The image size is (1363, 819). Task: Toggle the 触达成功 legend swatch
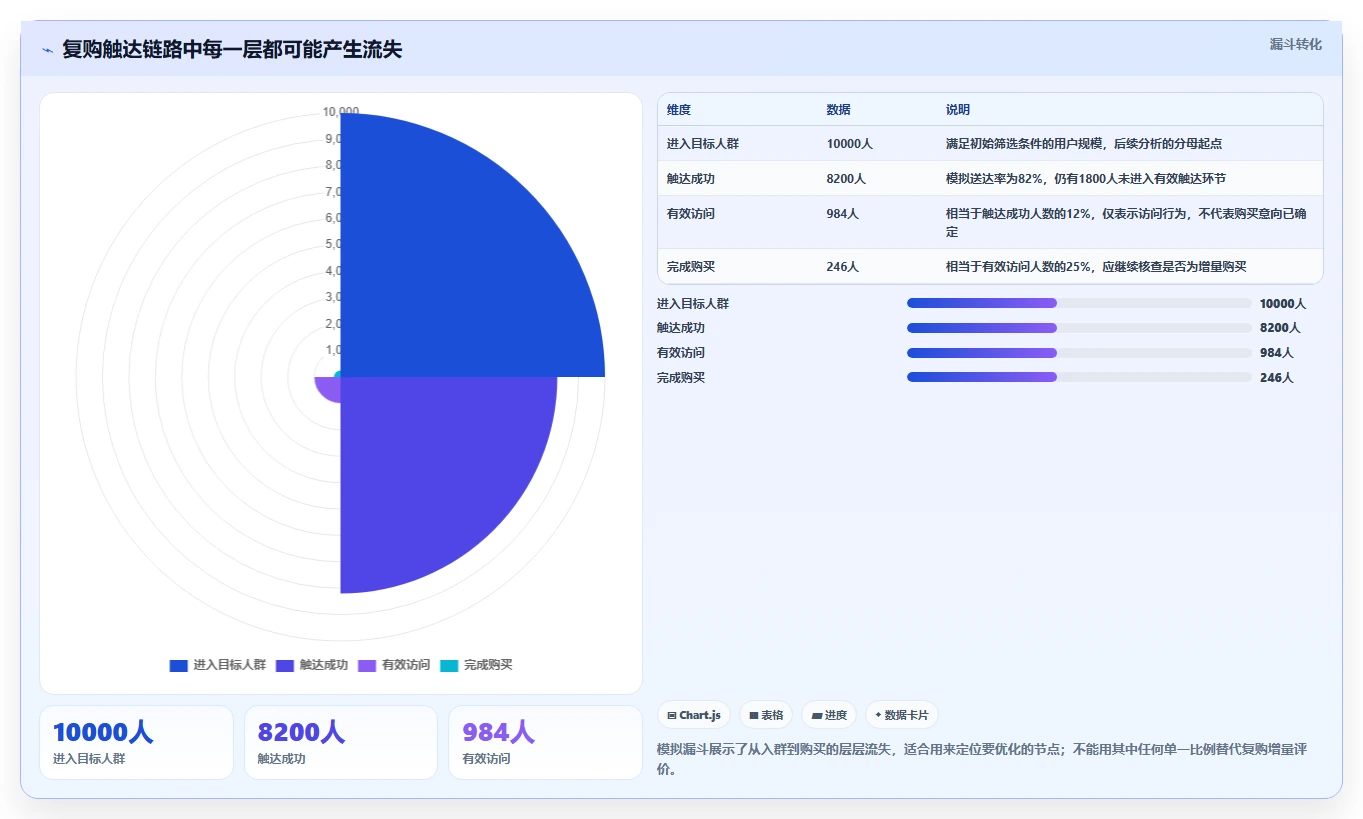coord(285,665)
